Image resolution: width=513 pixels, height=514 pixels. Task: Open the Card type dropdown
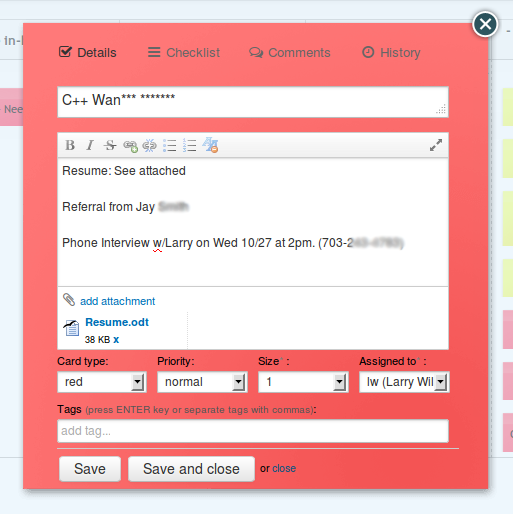point(102,382)
